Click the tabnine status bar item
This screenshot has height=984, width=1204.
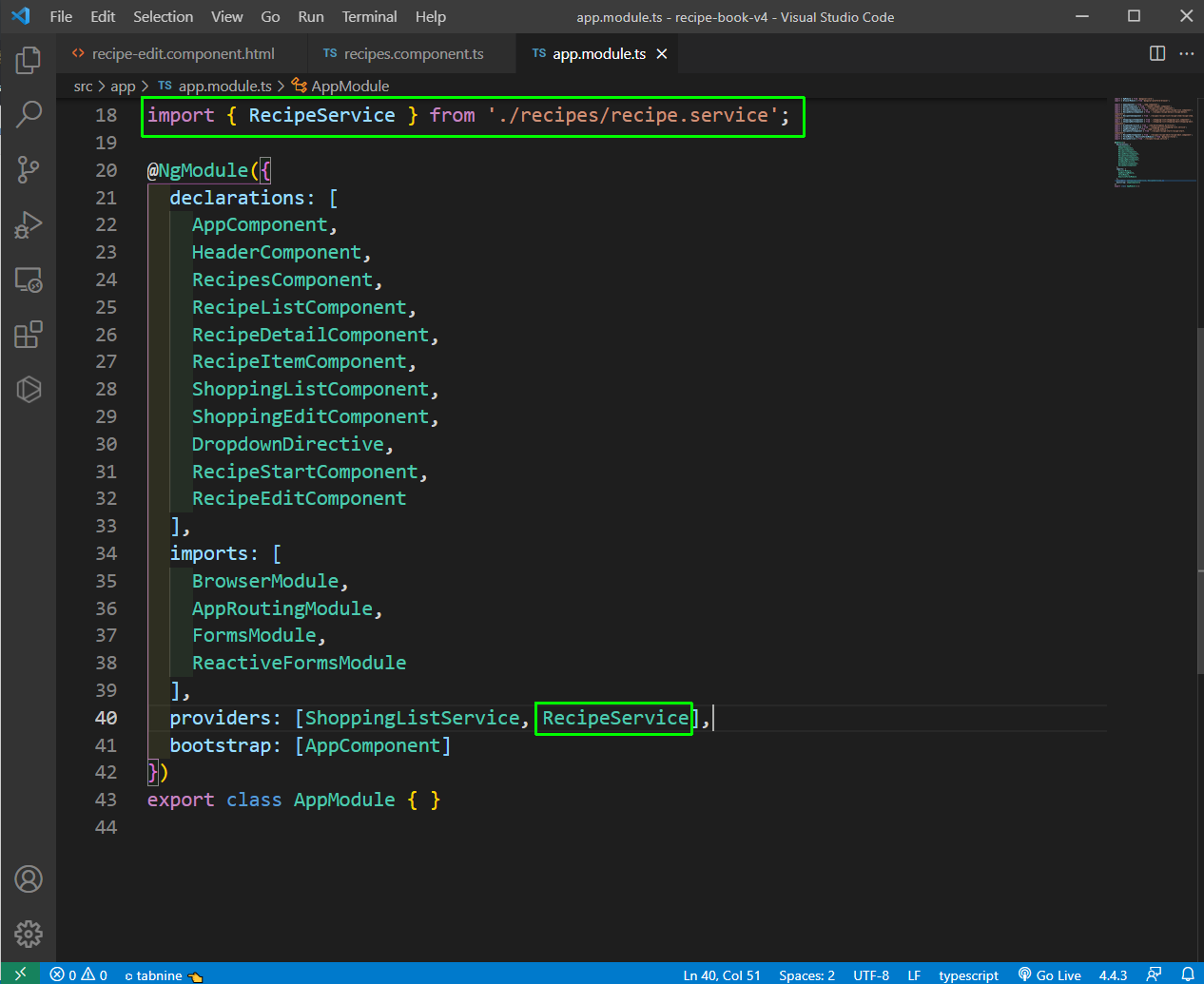(164, 974)
